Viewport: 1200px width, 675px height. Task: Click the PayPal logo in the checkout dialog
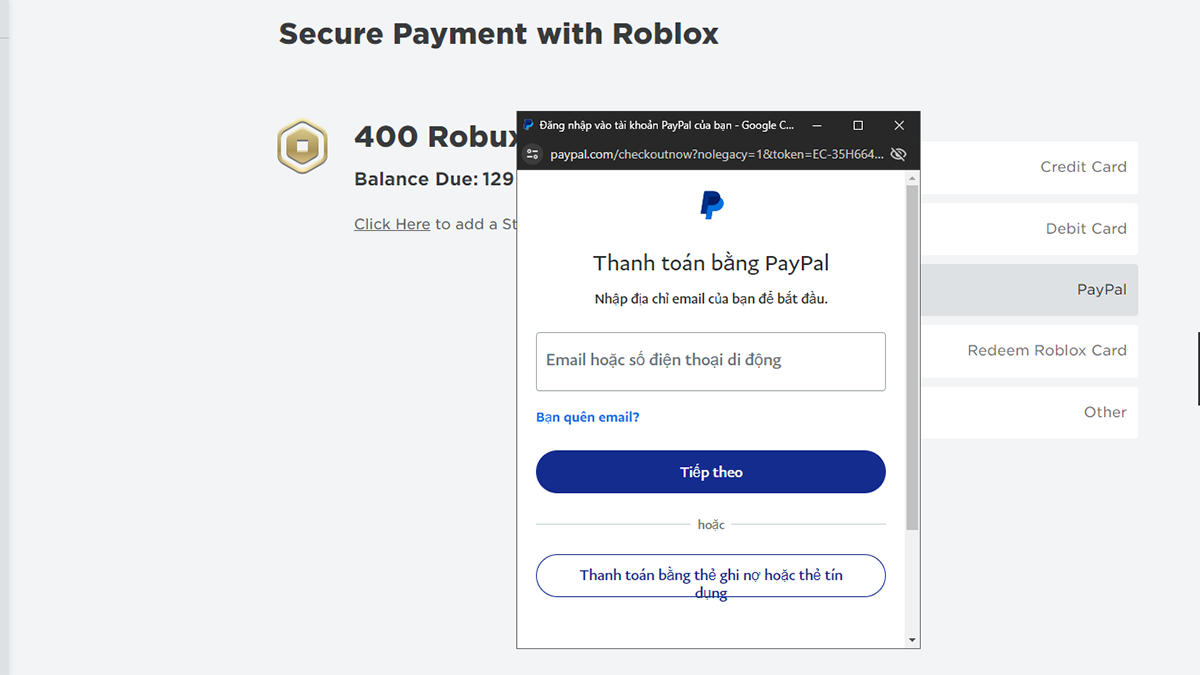[x=710, y=206]
